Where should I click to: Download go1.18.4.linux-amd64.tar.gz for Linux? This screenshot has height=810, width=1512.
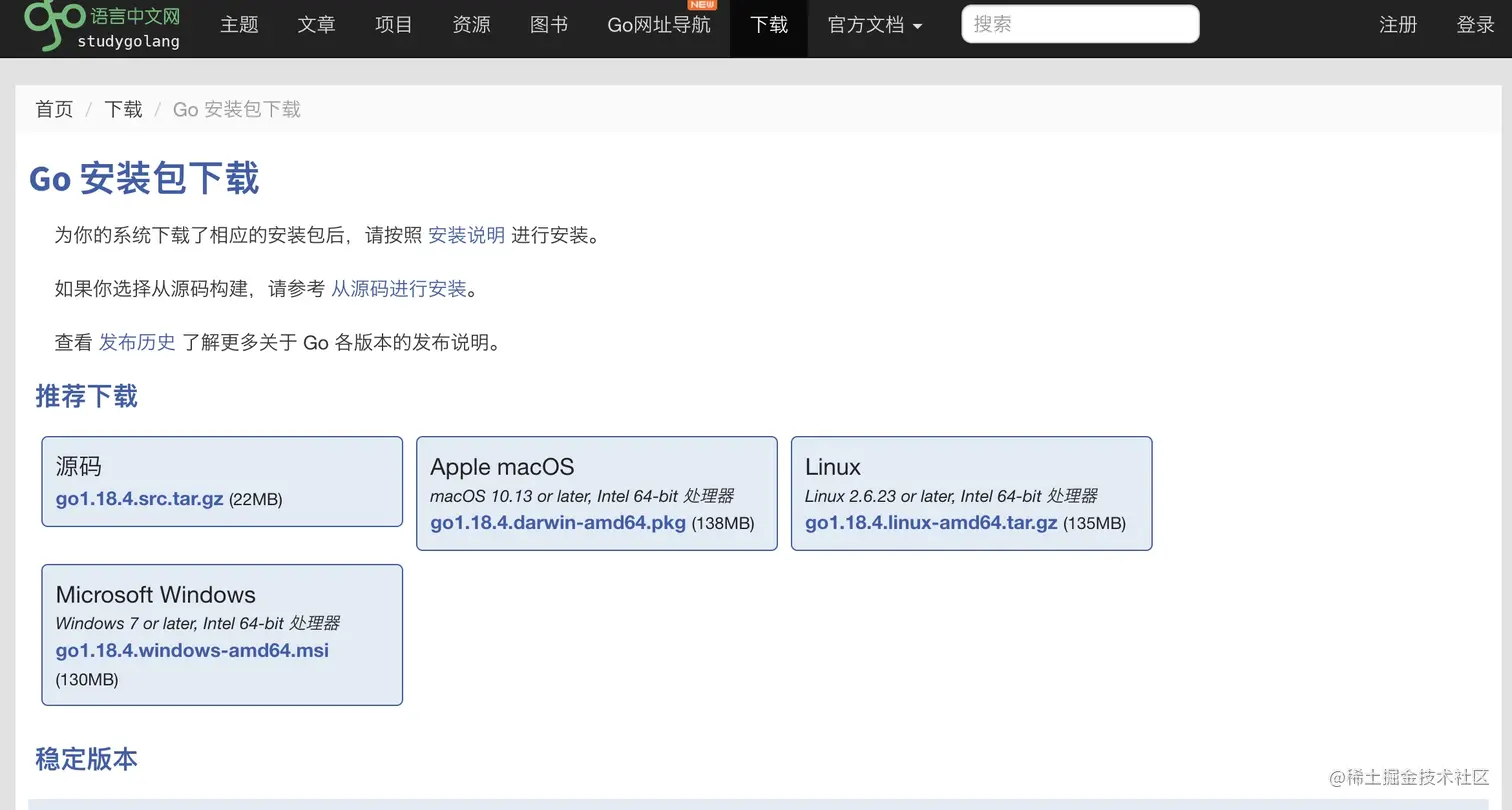pos(931,523)
